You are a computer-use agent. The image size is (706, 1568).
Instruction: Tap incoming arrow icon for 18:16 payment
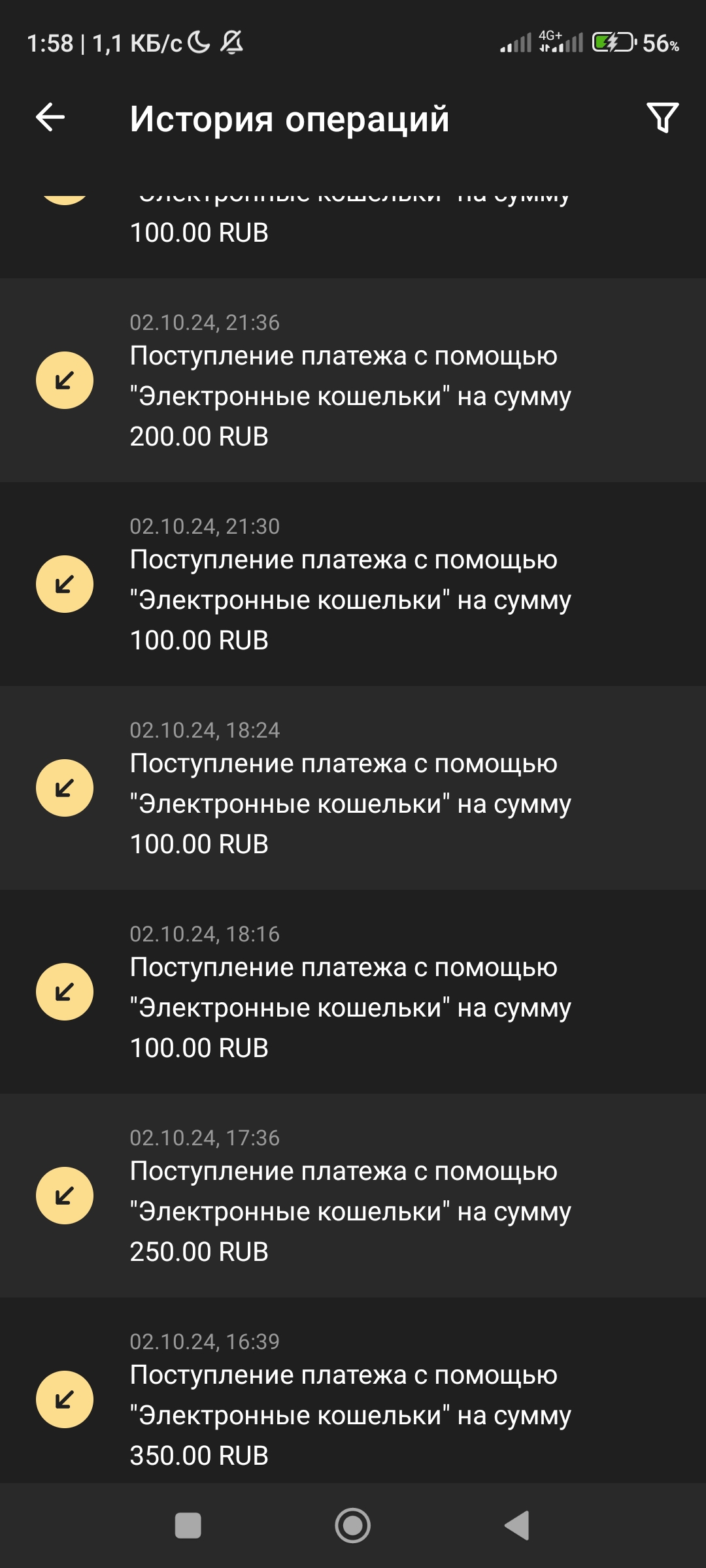[x=65, y=992]
